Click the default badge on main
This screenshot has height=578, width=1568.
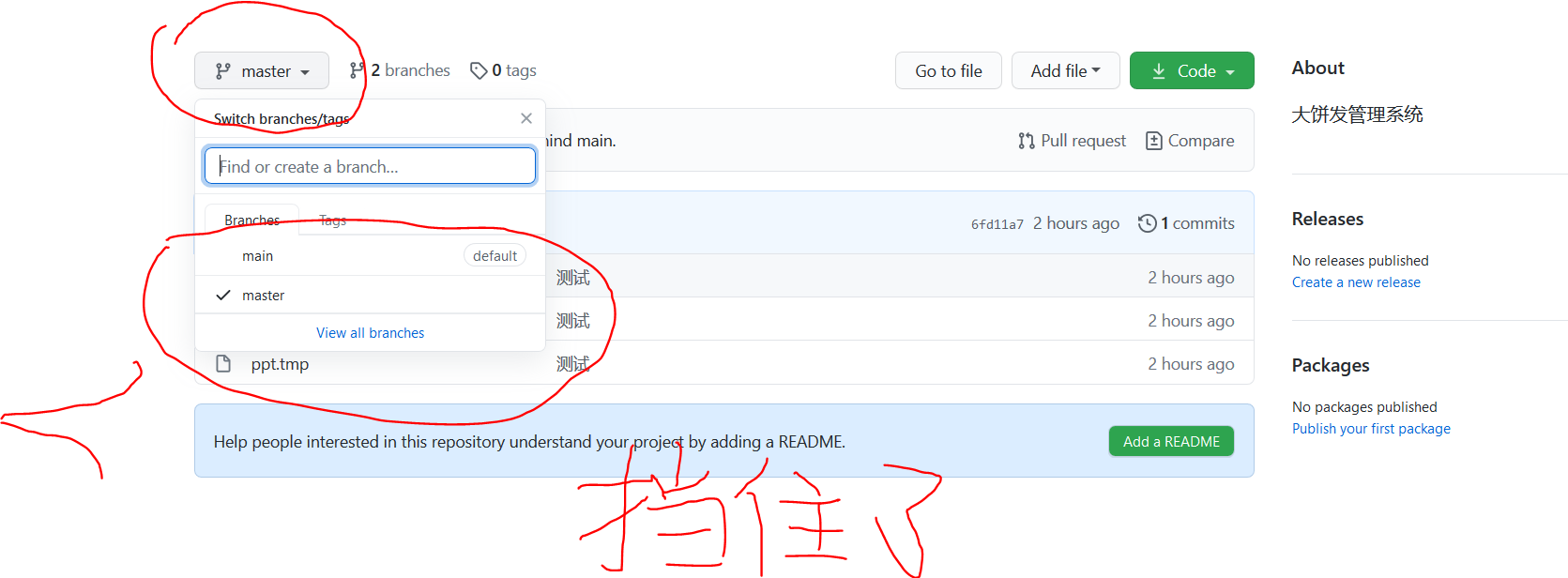(x=495, y=255)
